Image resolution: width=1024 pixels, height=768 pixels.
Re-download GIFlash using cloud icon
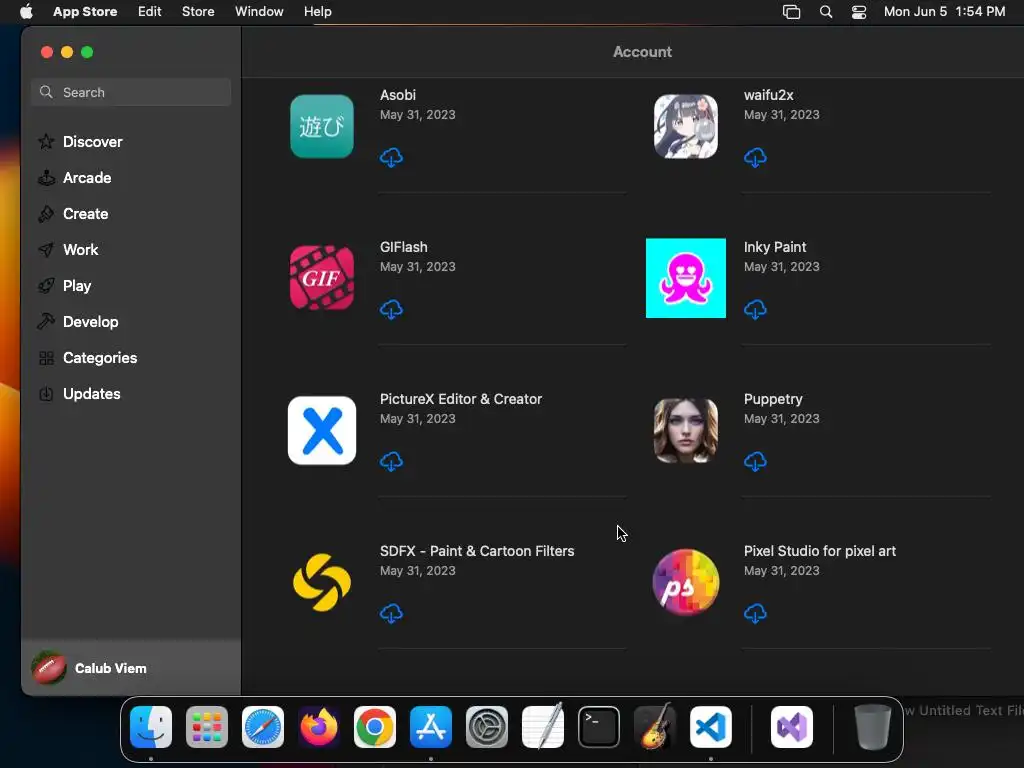click(x=391, y=310)
